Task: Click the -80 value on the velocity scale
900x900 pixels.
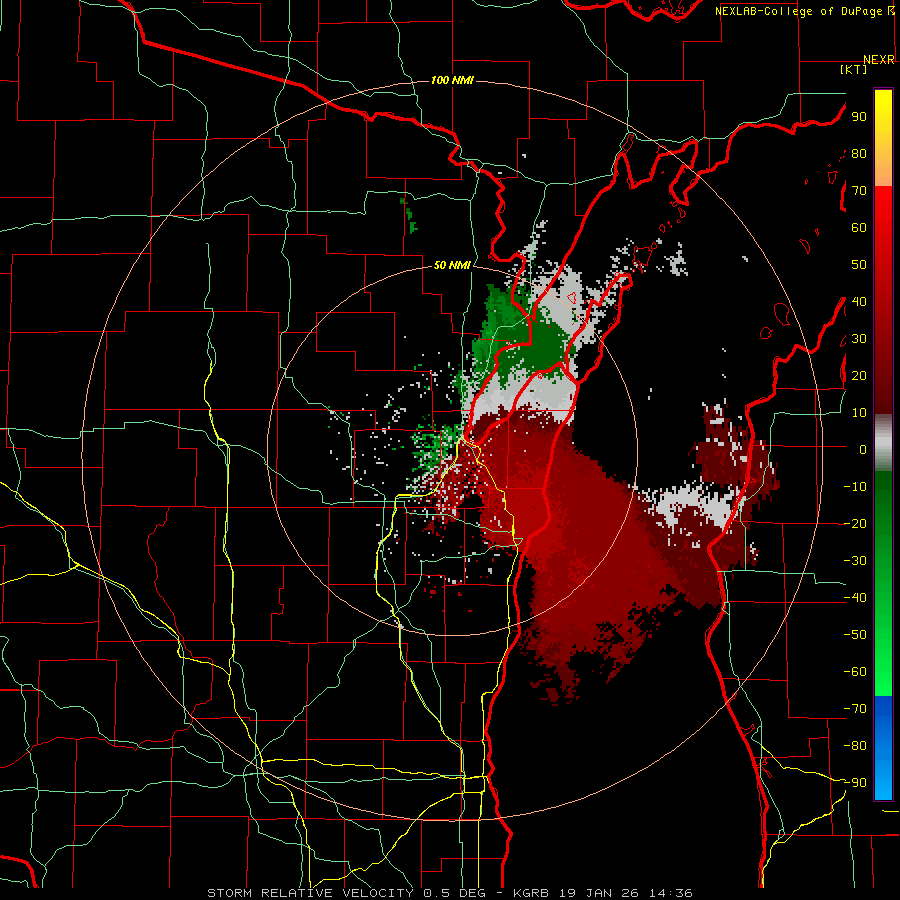Action: point(855,746)
